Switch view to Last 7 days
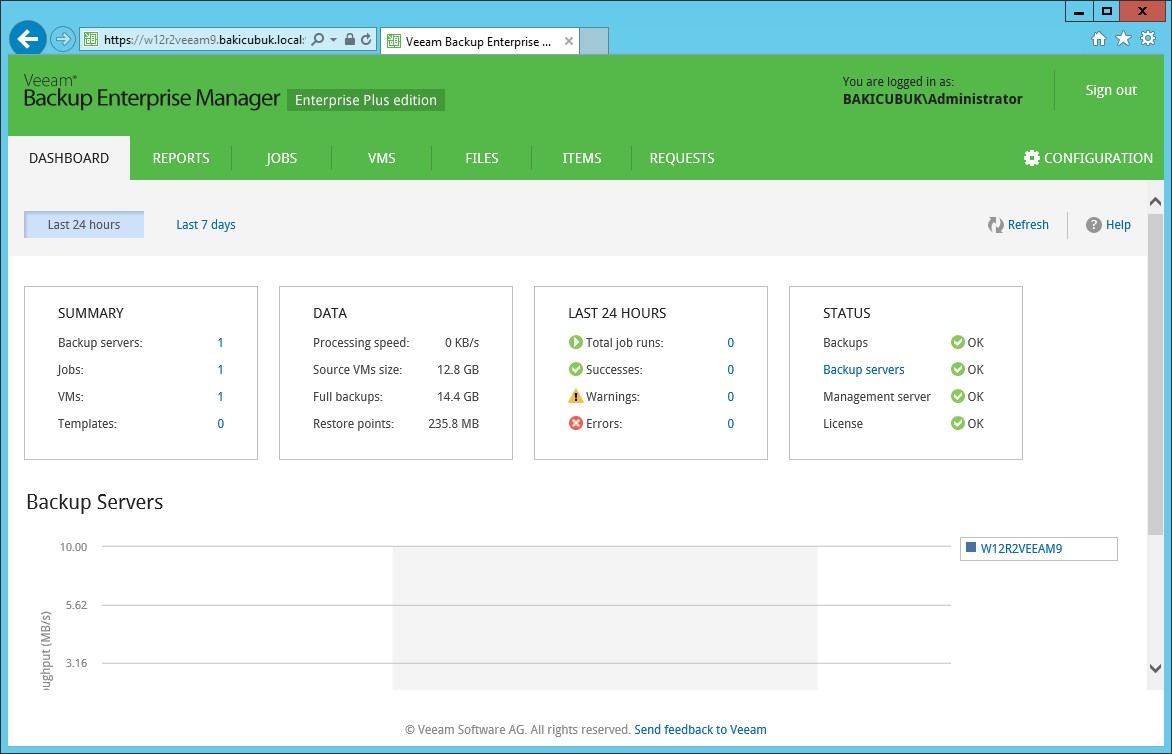The height and width of the screenshot is (754, 1172). (x=206, y=224)
